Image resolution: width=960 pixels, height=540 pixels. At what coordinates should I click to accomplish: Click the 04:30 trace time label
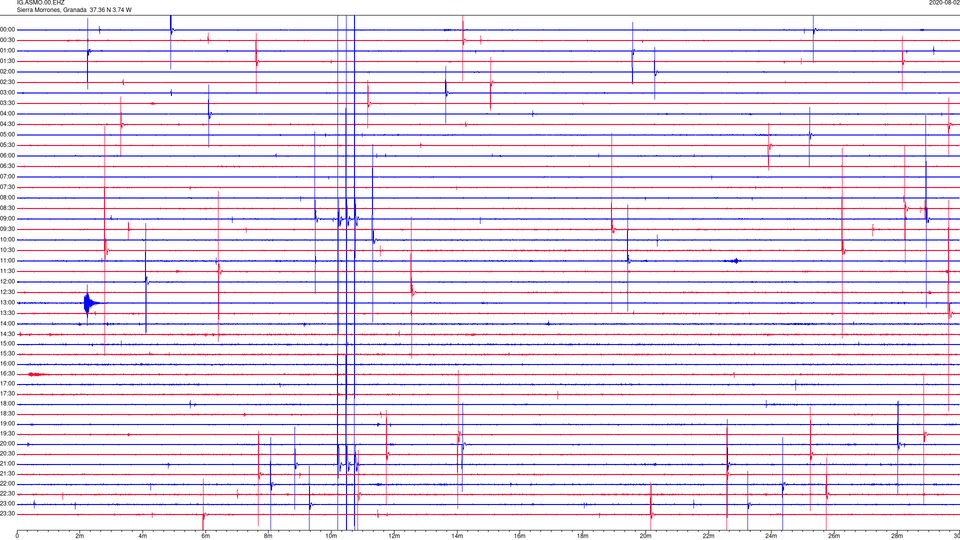[x=8, y=124]
